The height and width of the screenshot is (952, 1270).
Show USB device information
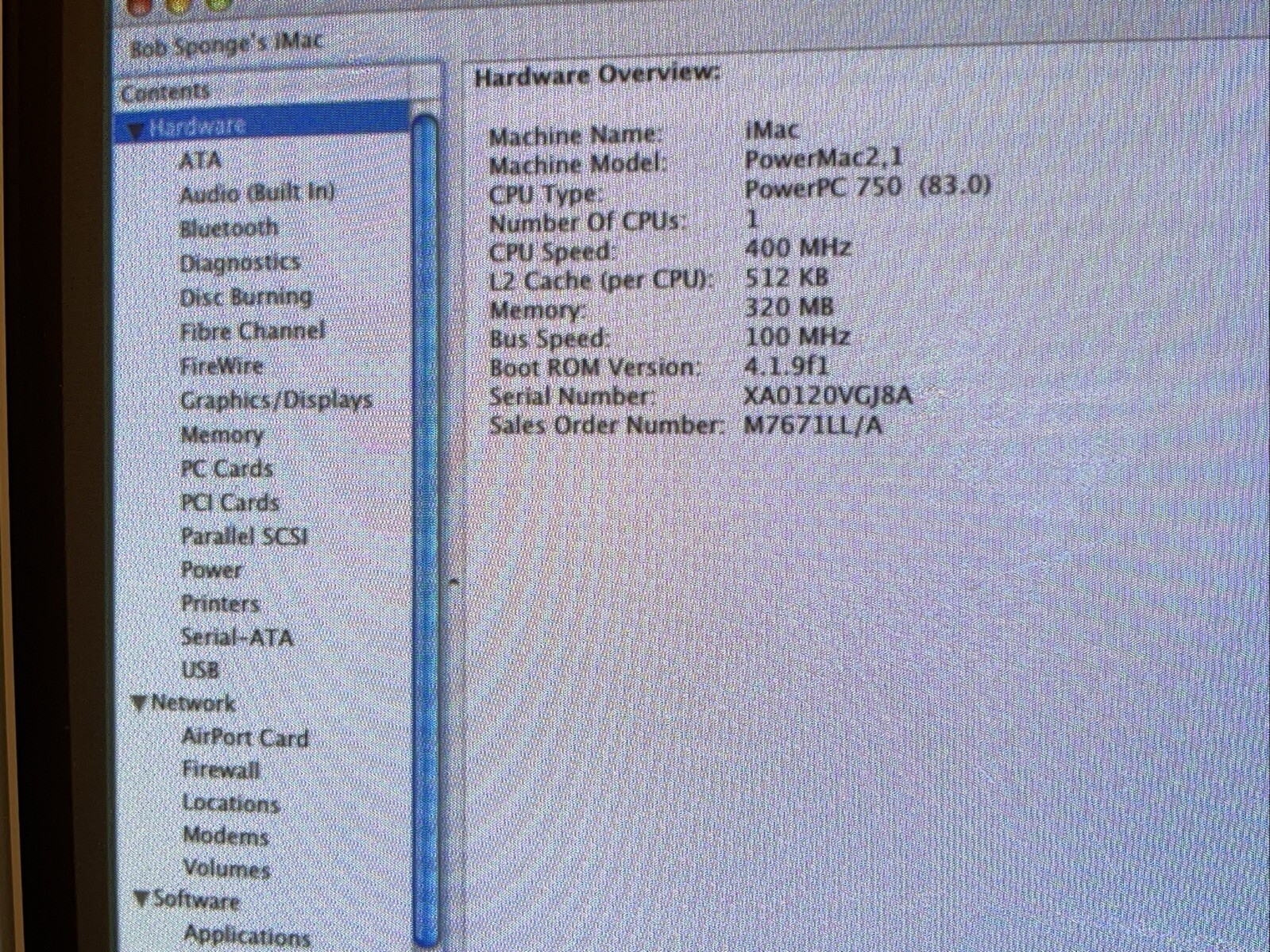pos(200,670)
